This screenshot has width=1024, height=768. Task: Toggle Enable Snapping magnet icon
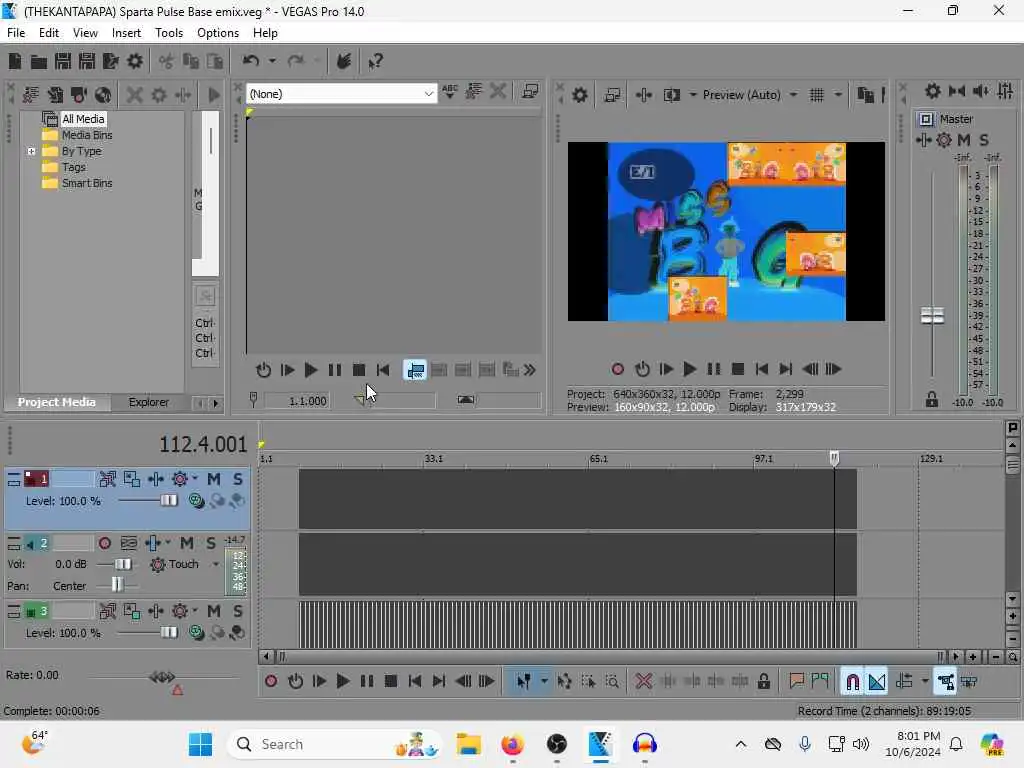[x=852, y=682]
